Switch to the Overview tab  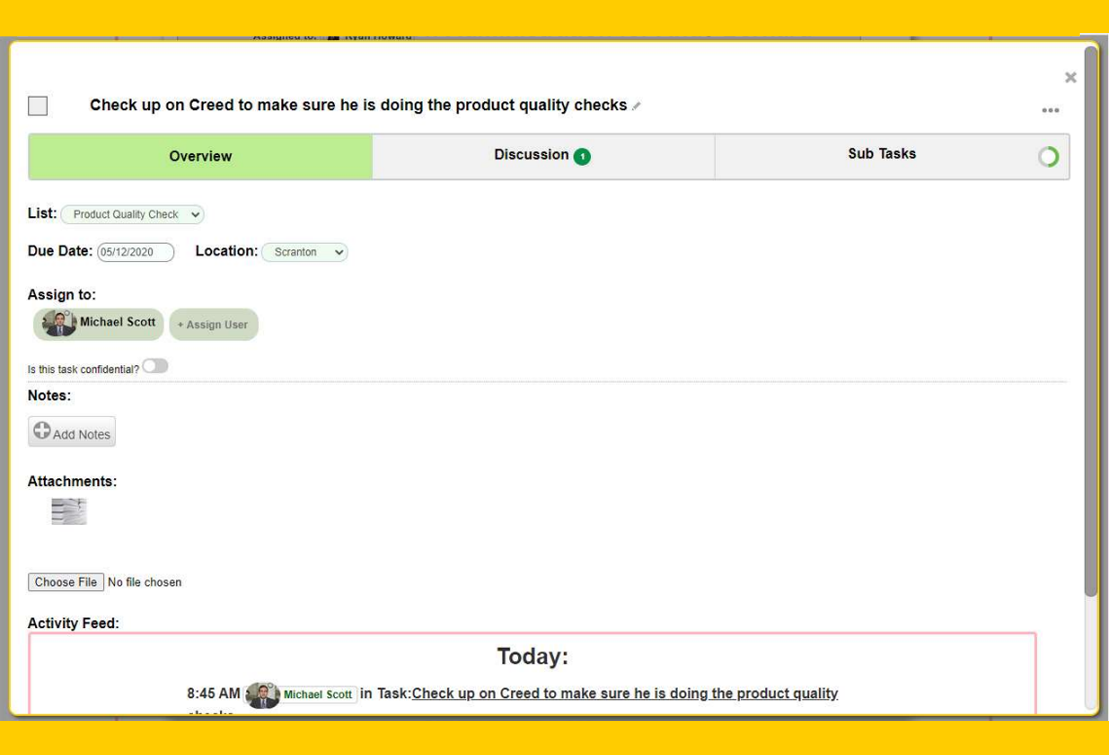(200, 157)
